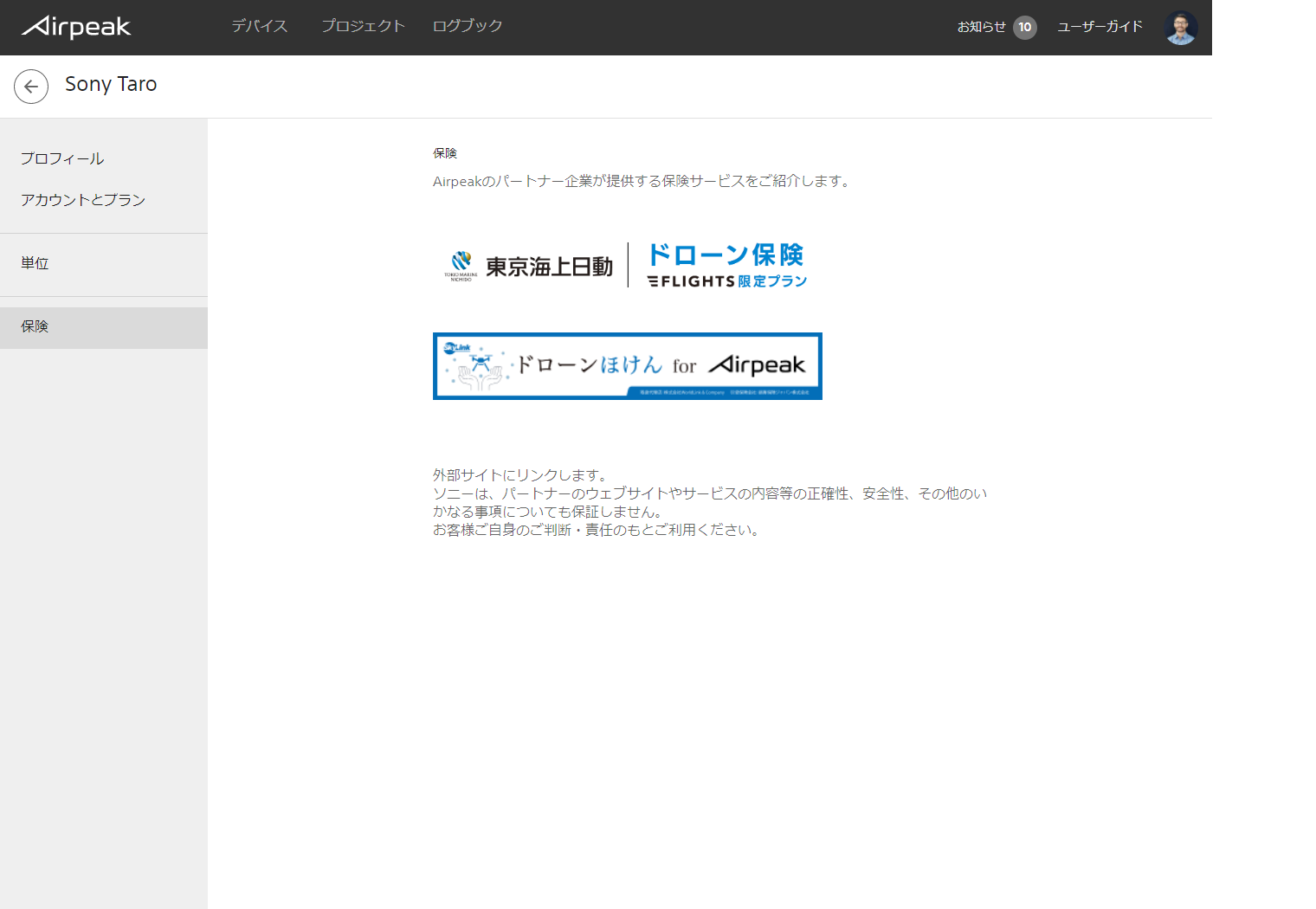Open the デバイス menu
The width and height of the screenshot is (1316, 909).
click(x=260, y=26)
